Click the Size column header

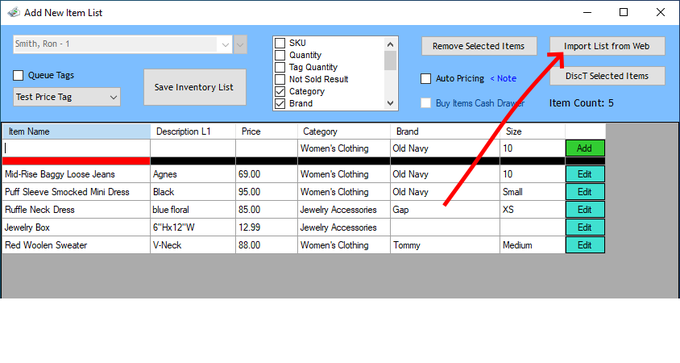(533, 131)
